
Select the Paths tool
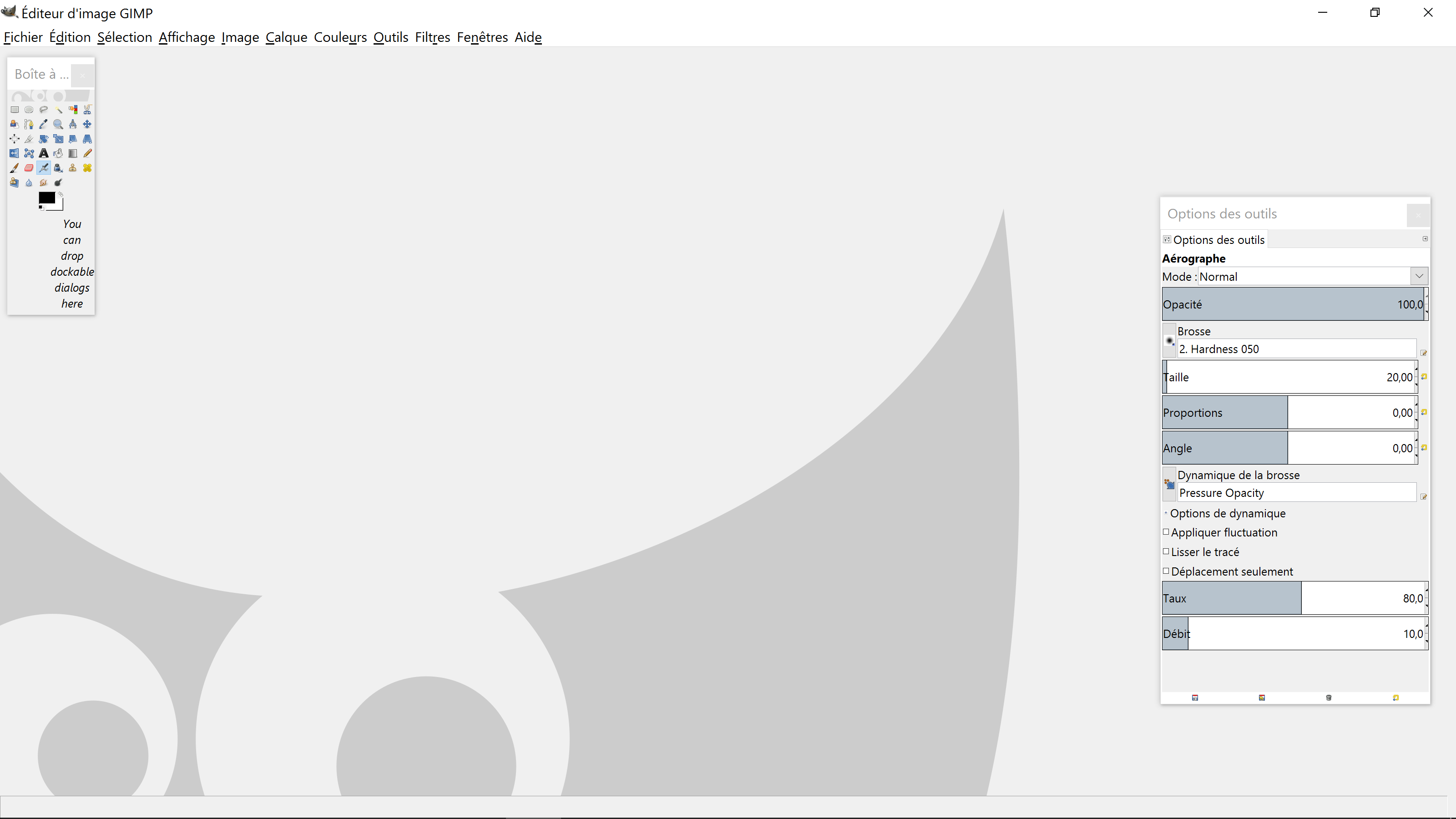29,124
